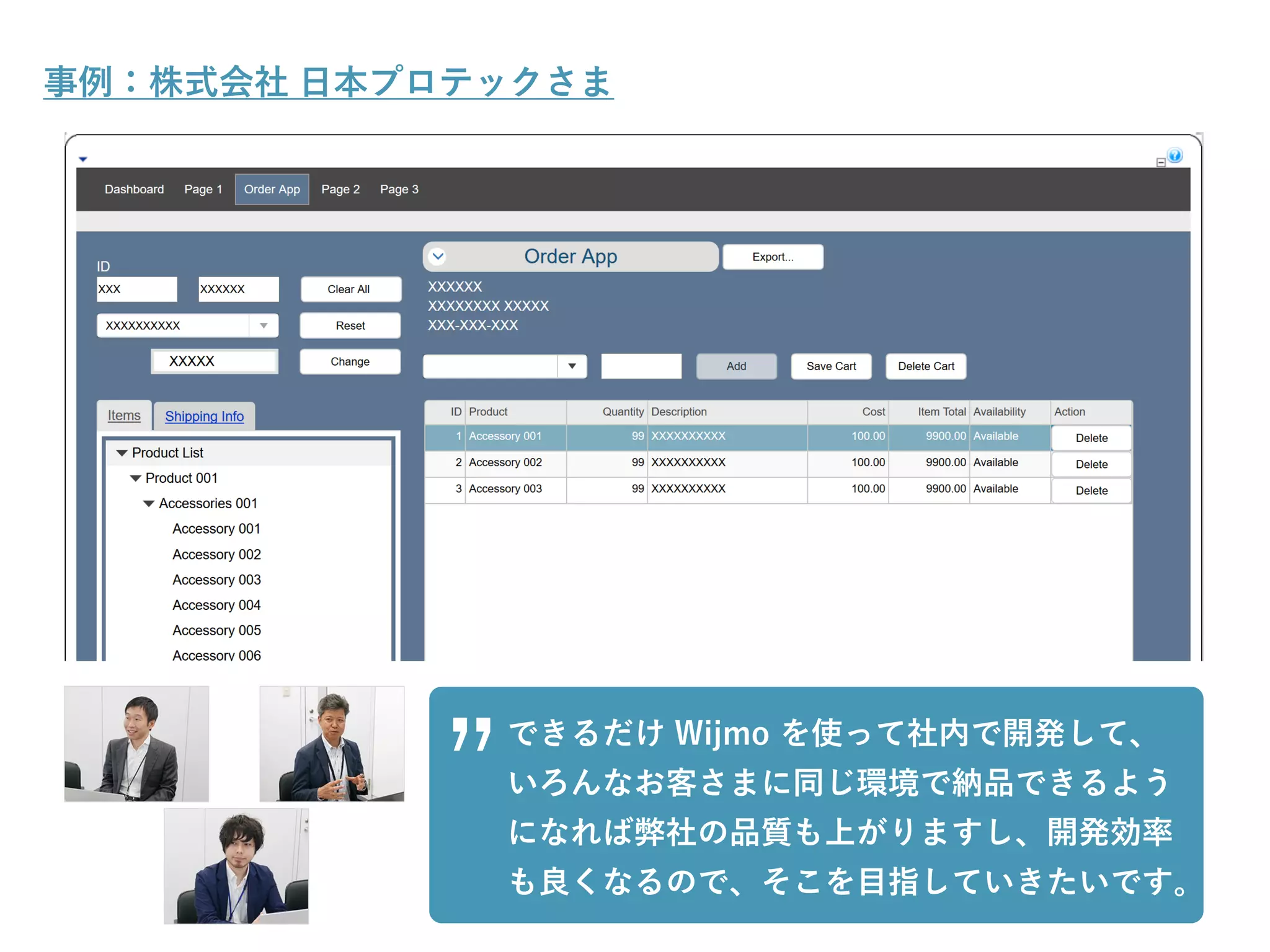This screenshot has height=952, width=1270.
Task: Go to Page 2 in navigation bar
Action: pyautogui.click(x=340, y=189)
